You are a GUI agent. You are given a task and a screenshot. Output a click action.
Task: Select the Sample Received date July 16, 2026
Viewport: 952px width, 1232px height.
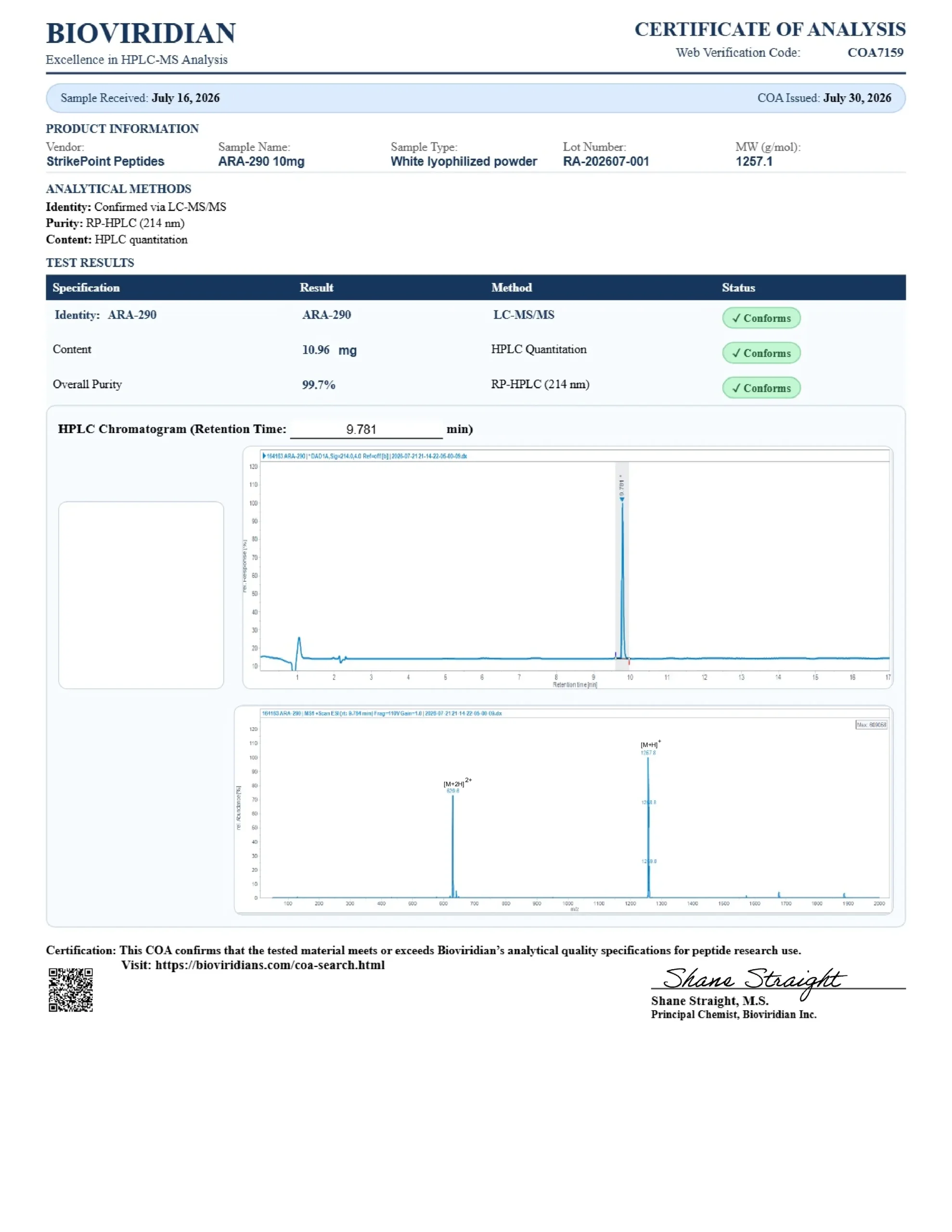[186, 98]
